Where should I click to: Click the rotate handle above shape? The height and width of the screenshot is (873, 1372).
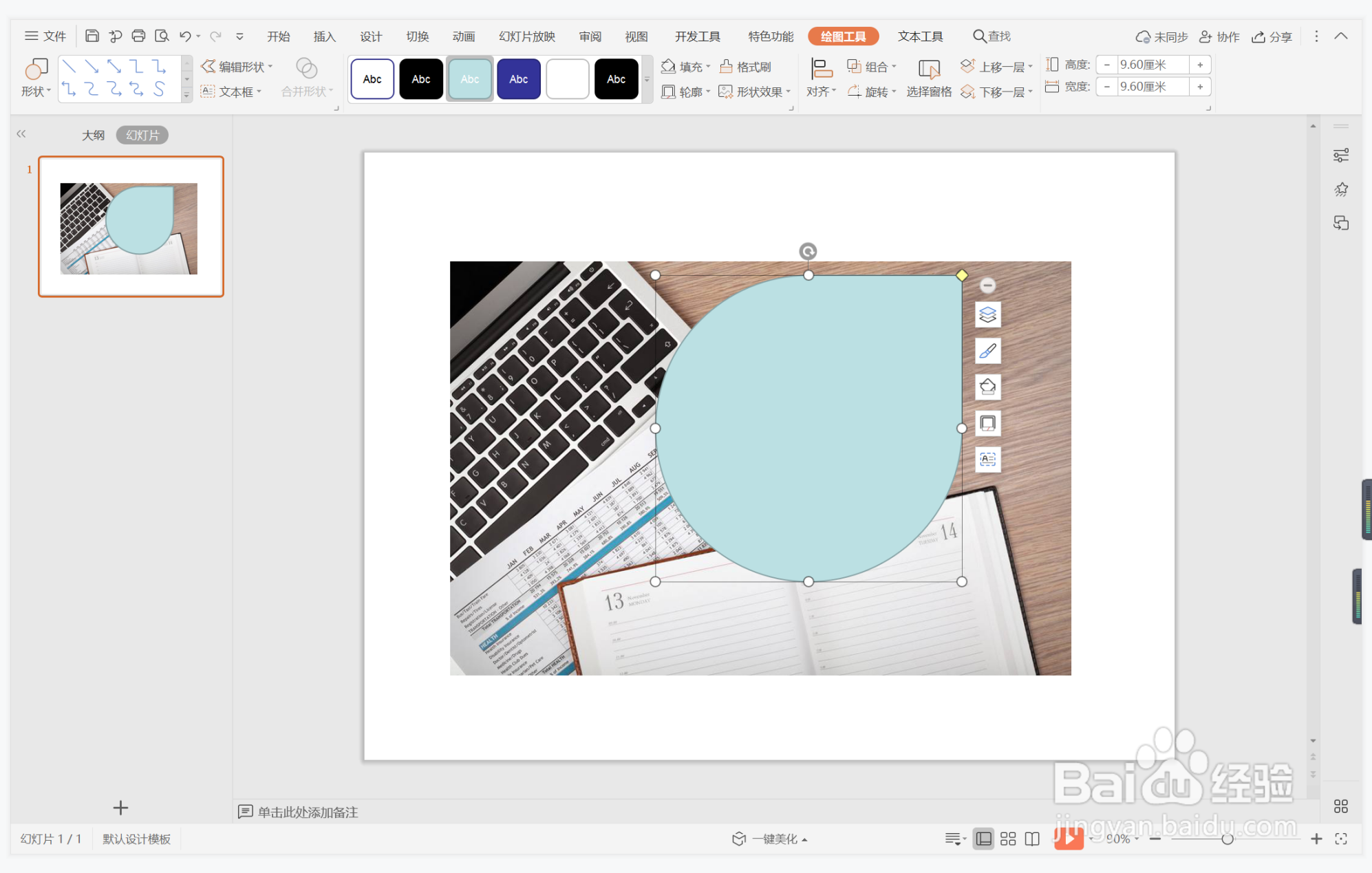[x=808, y=251]
